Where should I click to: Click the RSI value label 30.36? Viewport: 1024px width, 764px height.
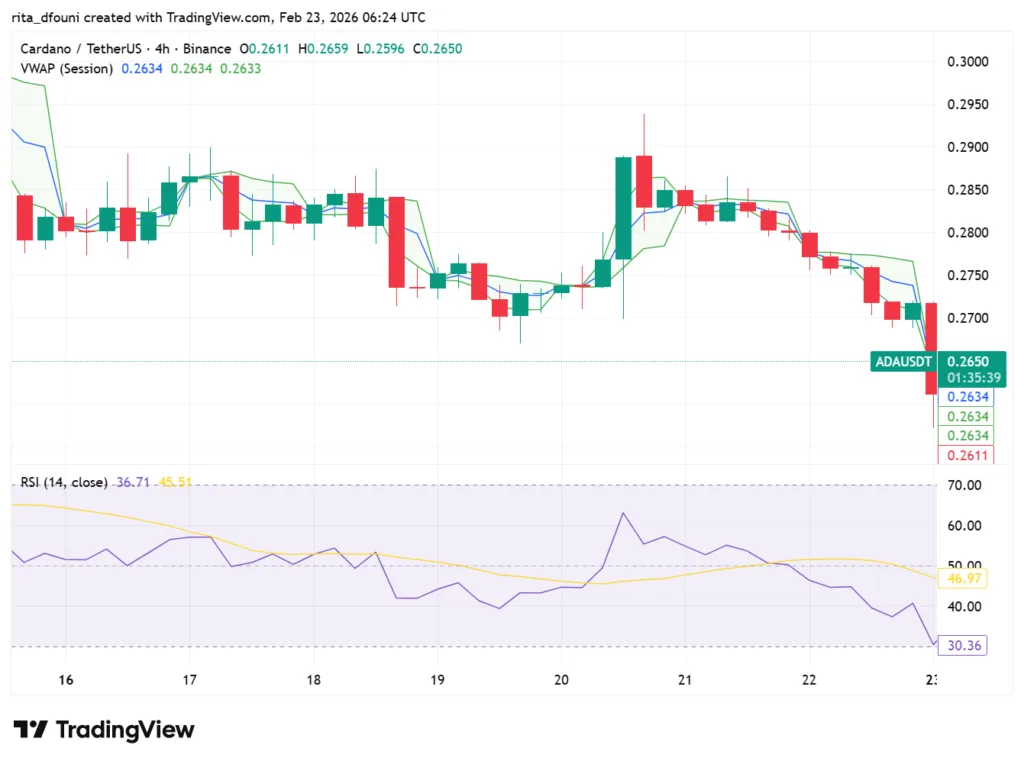pyautogui.click(x=963, y=645)
